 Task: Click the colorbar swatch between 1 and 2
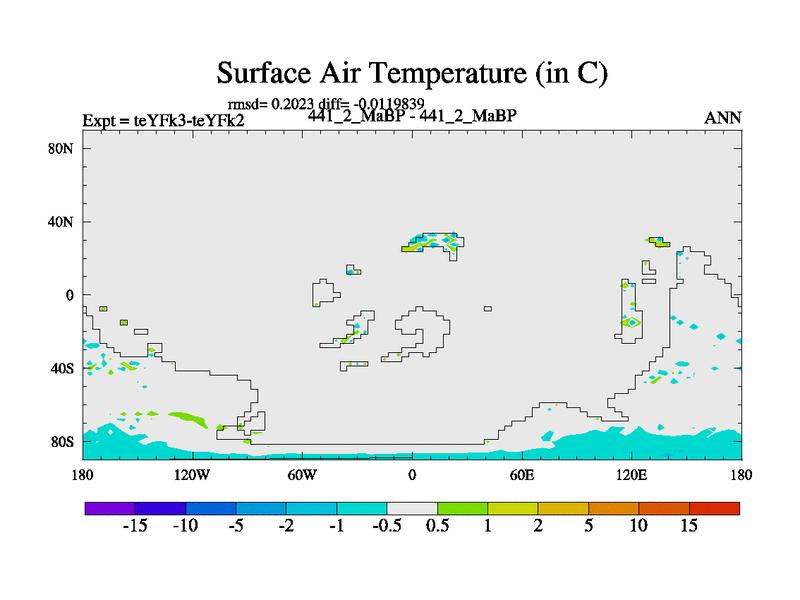click(x=512, y=508)
